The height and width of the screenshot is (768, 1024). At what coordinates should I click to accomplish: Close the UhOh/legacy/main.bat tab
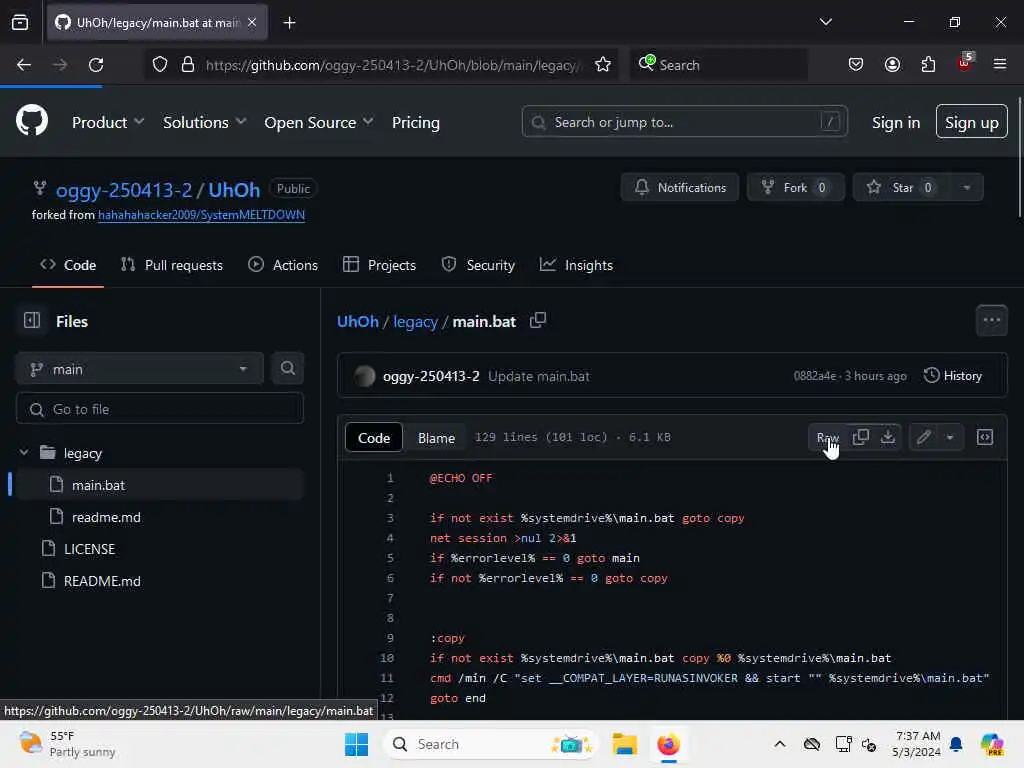coord(252,22)
